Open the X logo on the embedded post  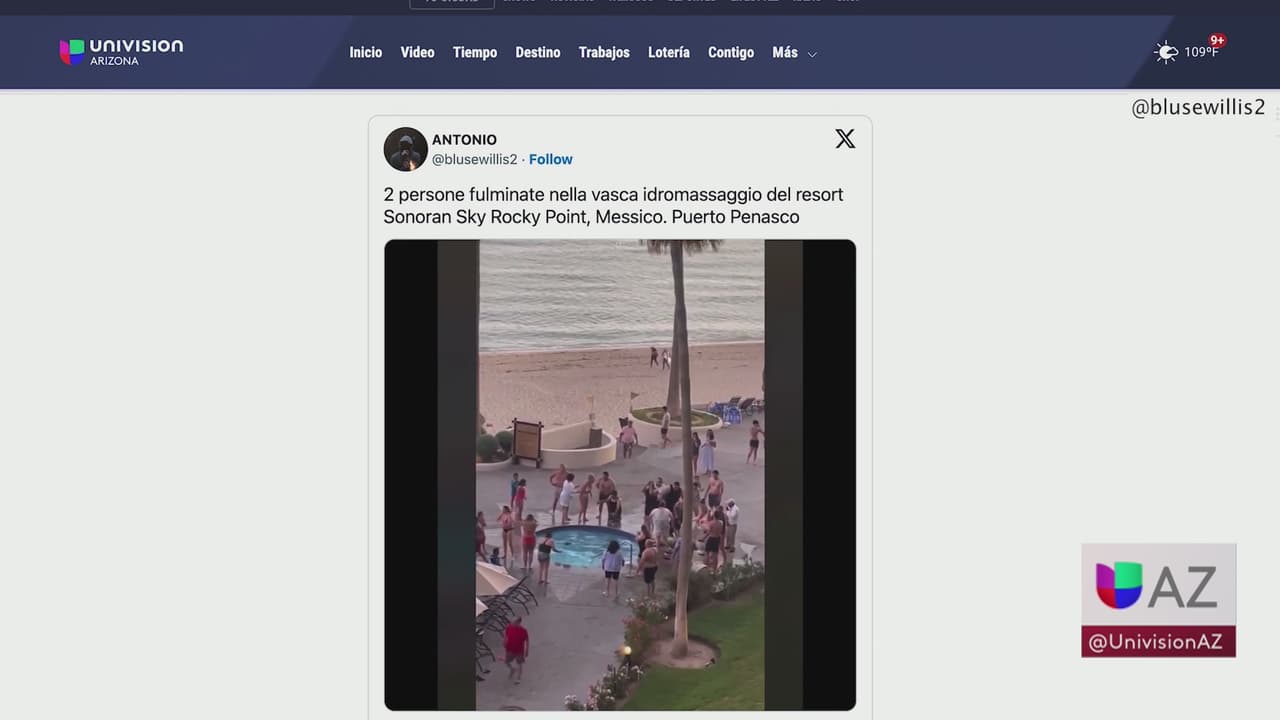(845, 139)
